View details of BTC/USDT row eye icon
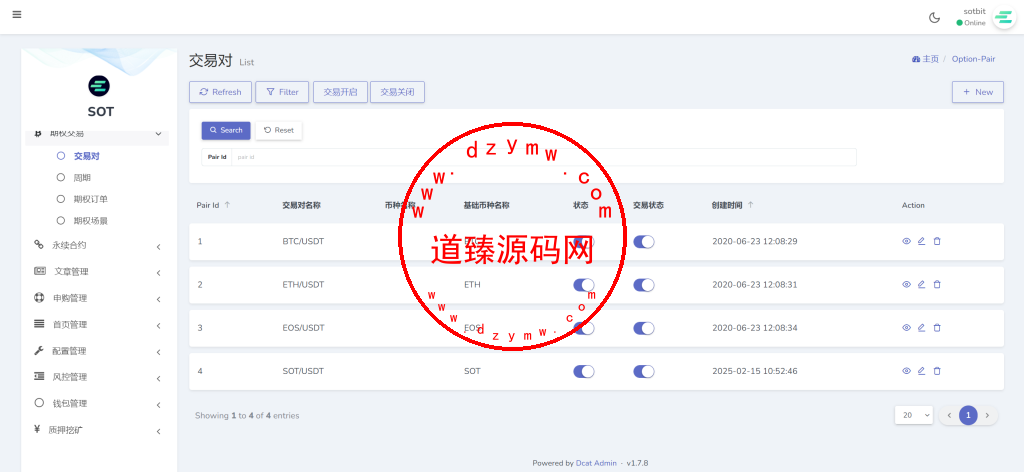Screen dimensions: 1024x472 click(x=906, y=241)
